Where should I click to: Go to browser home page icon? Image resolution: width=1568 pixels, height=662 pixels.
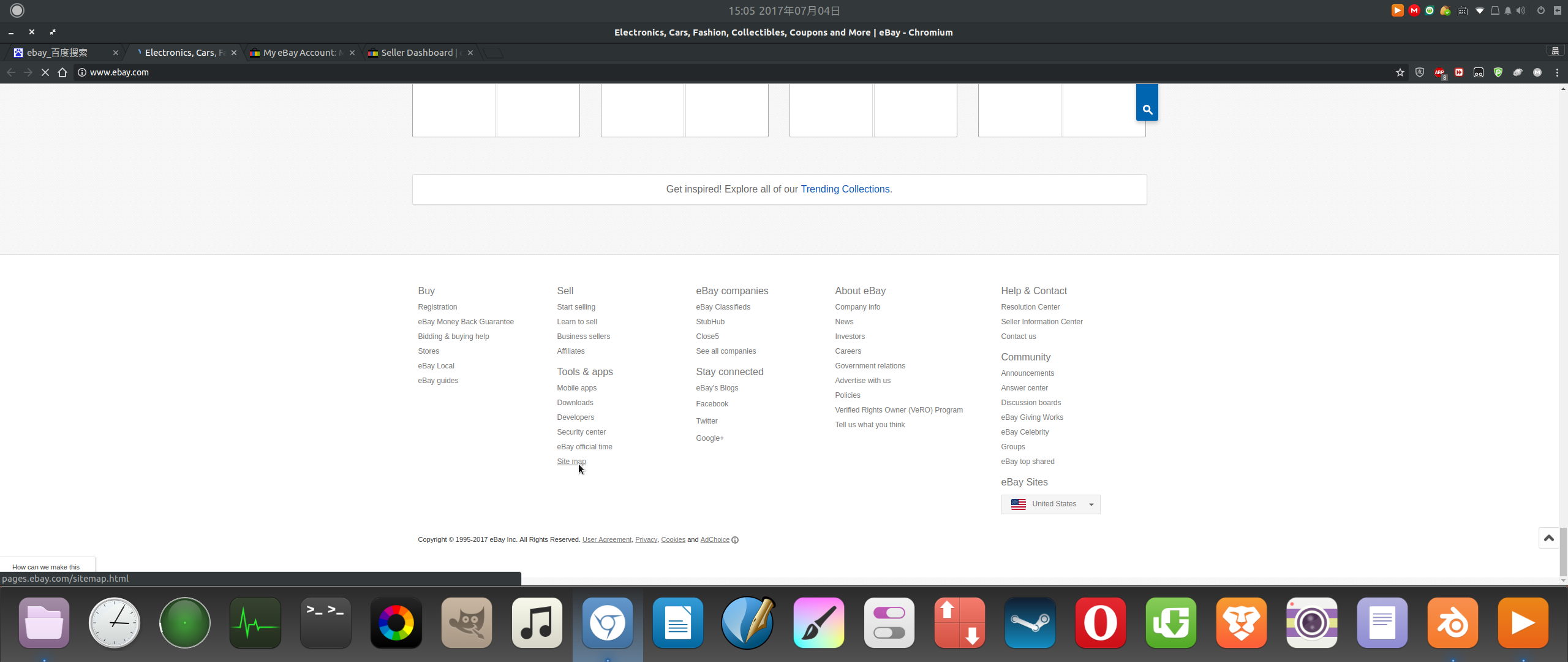point(62,72)
